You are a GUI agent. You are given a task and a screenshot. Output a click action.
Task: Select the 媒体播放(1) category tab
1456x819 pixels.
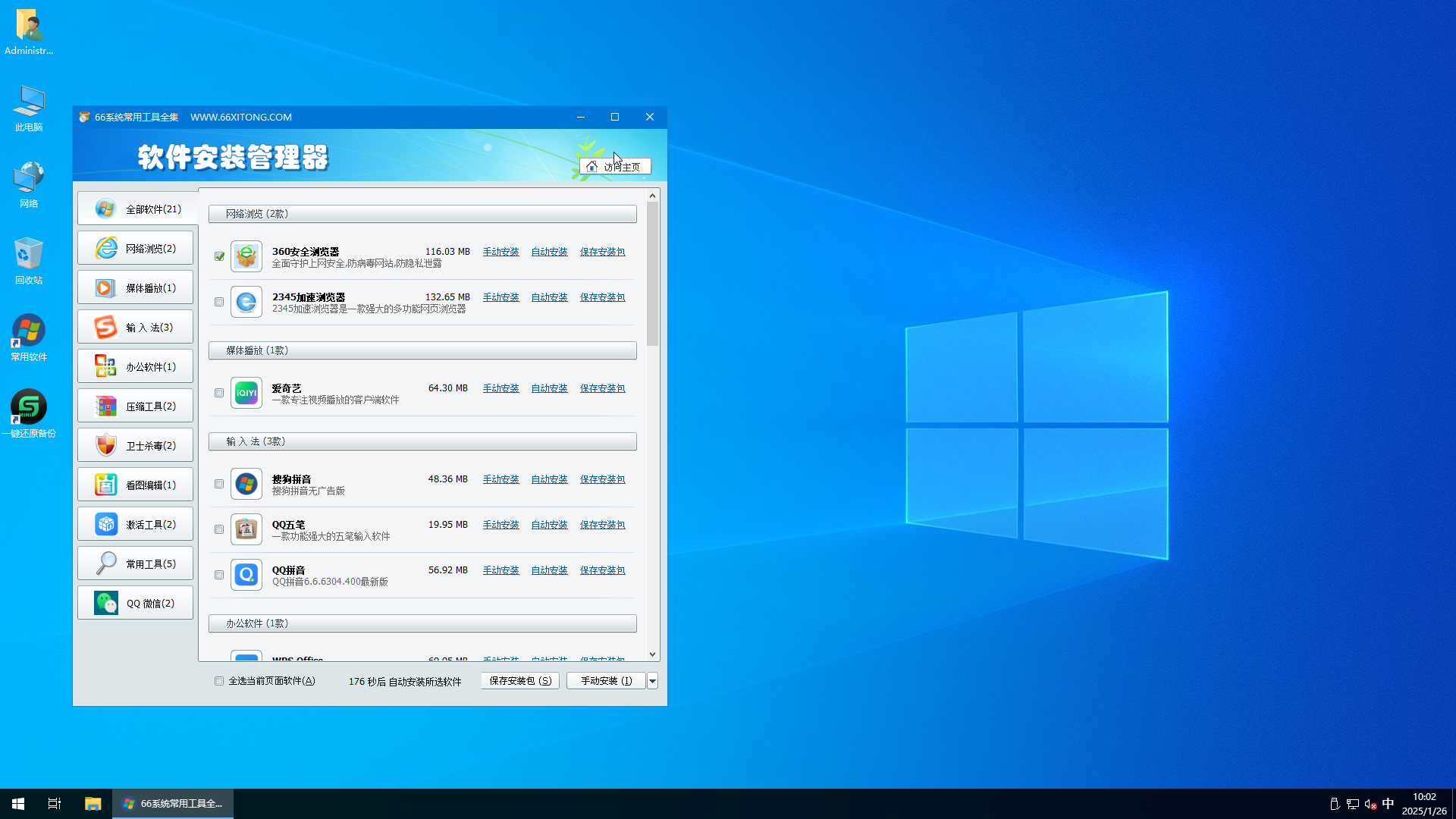coord(135,287)
